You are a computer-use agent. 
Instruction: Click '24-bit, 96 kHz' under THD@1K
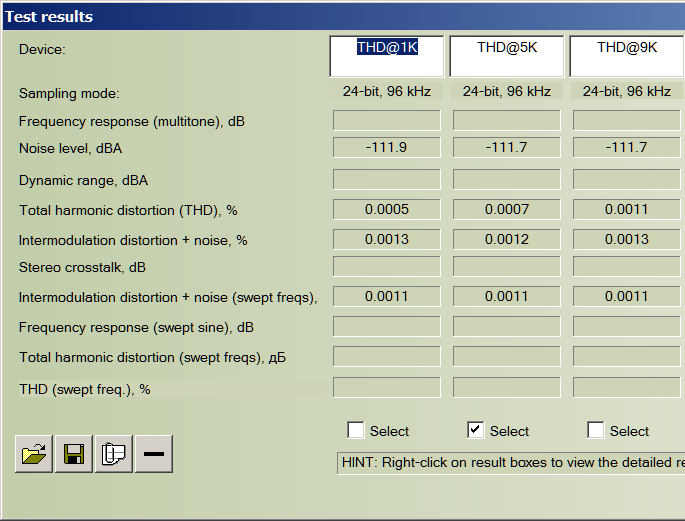(x=387, y=91)
